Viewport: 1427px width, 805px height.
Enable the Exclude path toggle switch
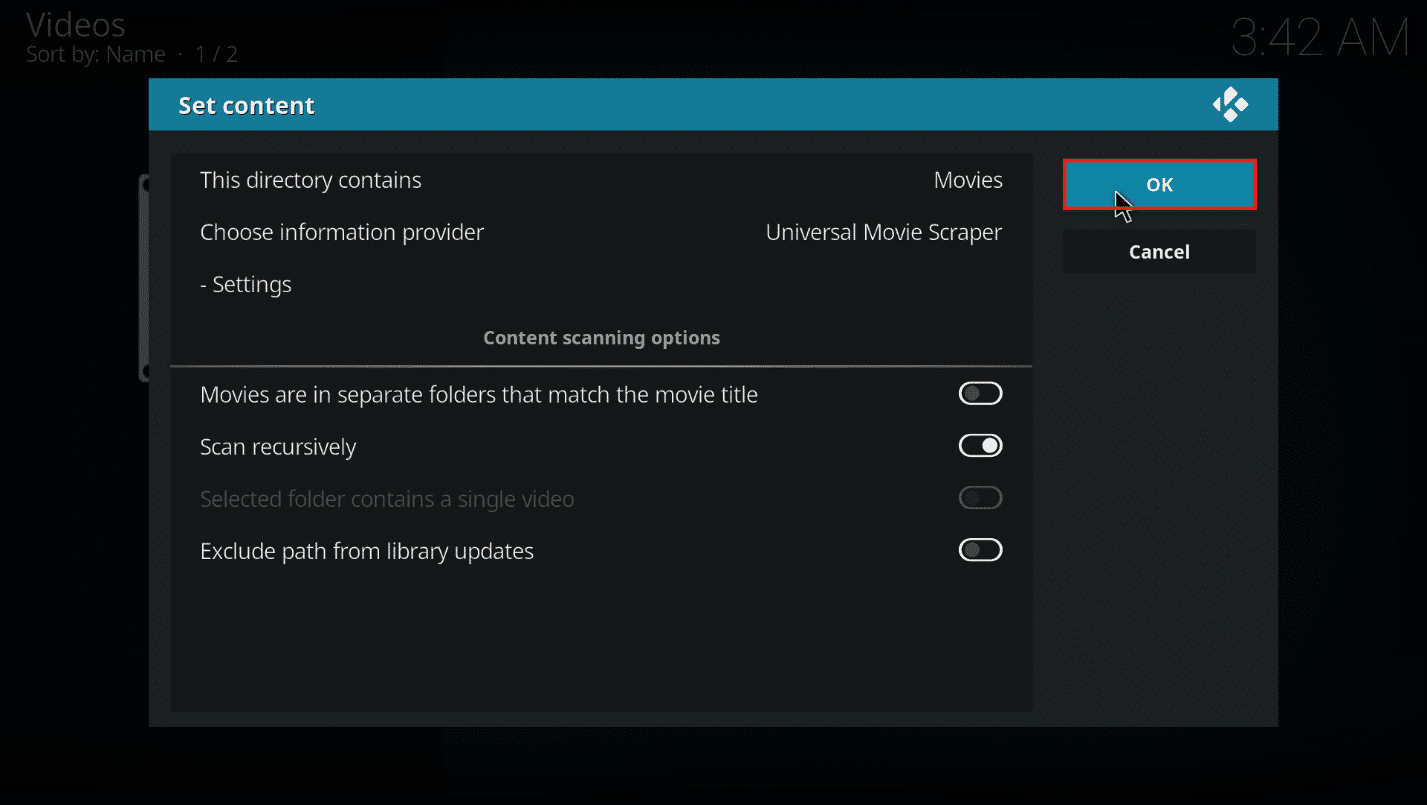pyautogui.click(x=980, y=550)
